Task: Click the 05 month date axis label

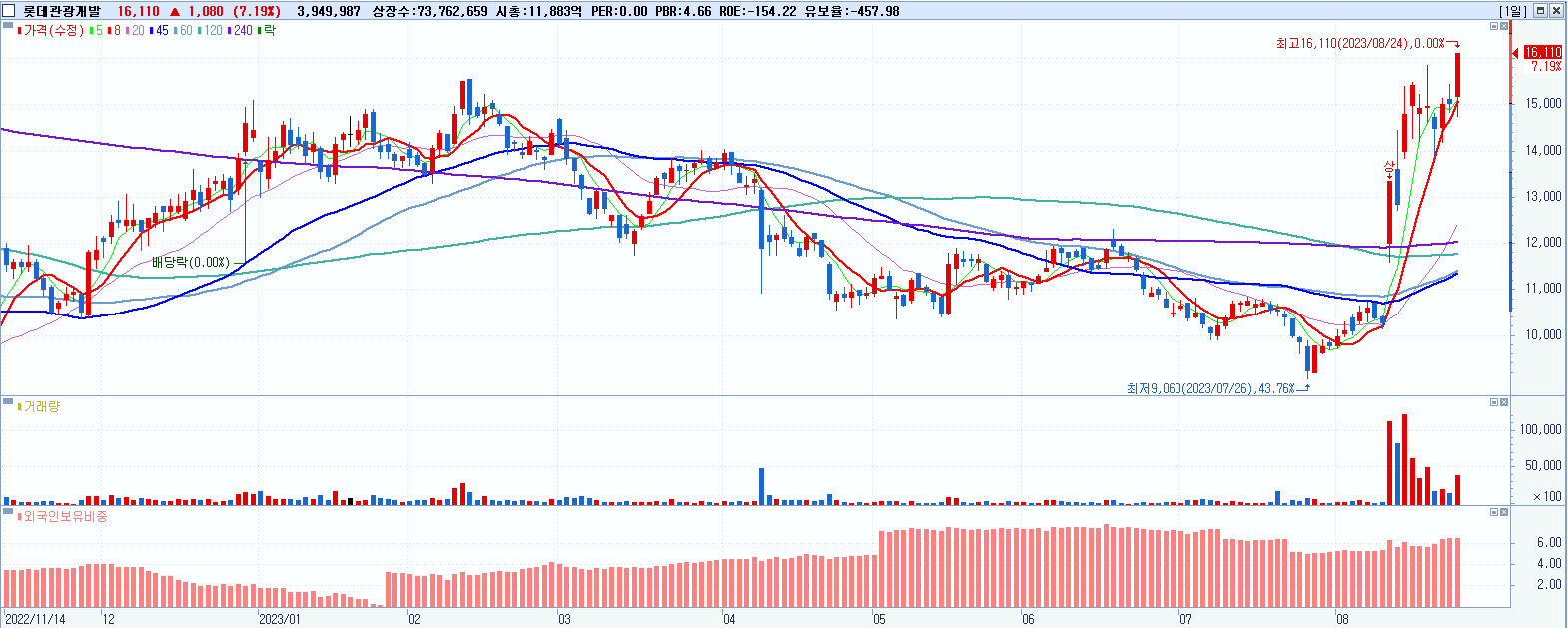Action: coord(879,619)
